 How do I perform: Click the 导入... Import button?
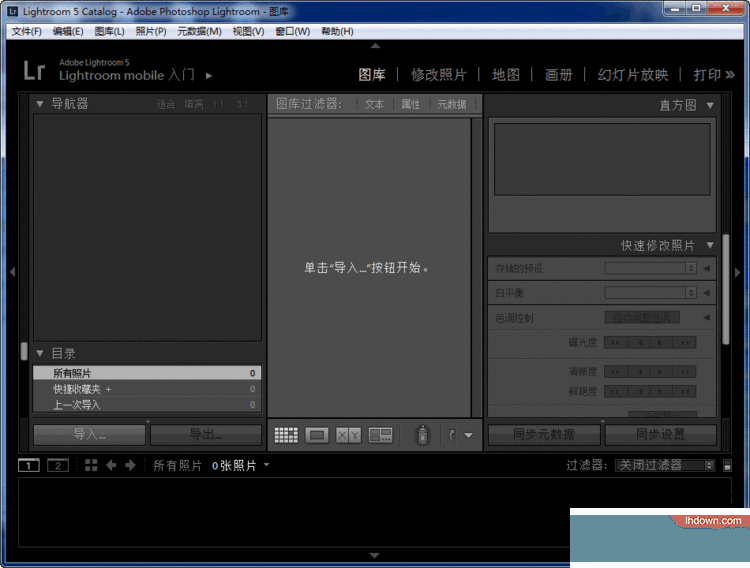point(89,434)
